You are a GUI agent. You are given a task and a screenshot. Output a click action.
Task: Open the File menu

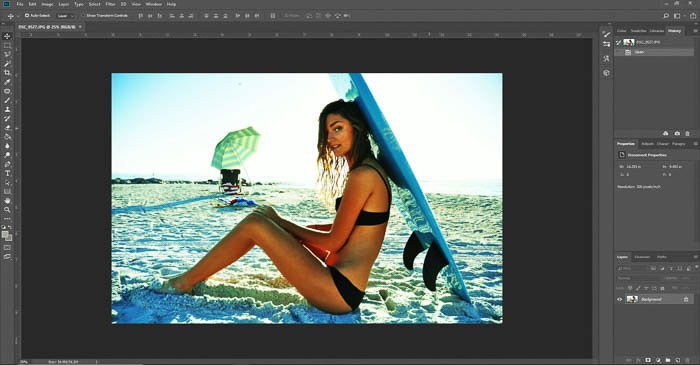[x=20, y=4]
